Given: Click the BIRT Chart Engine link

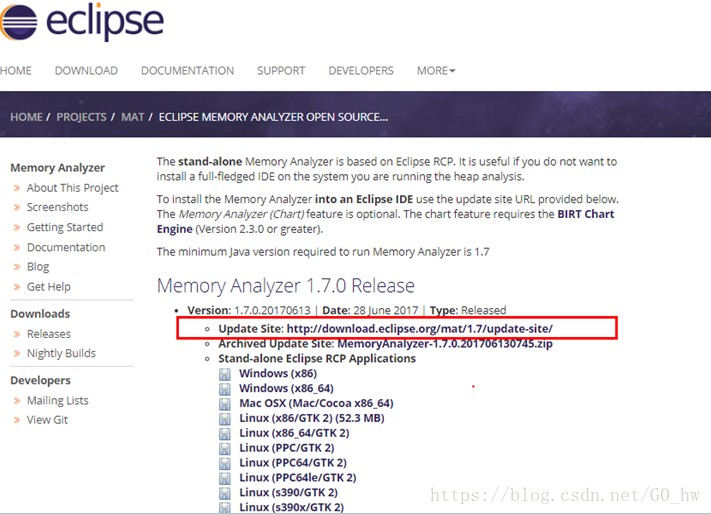Looking at the screenshot, I should coord(585,214).
